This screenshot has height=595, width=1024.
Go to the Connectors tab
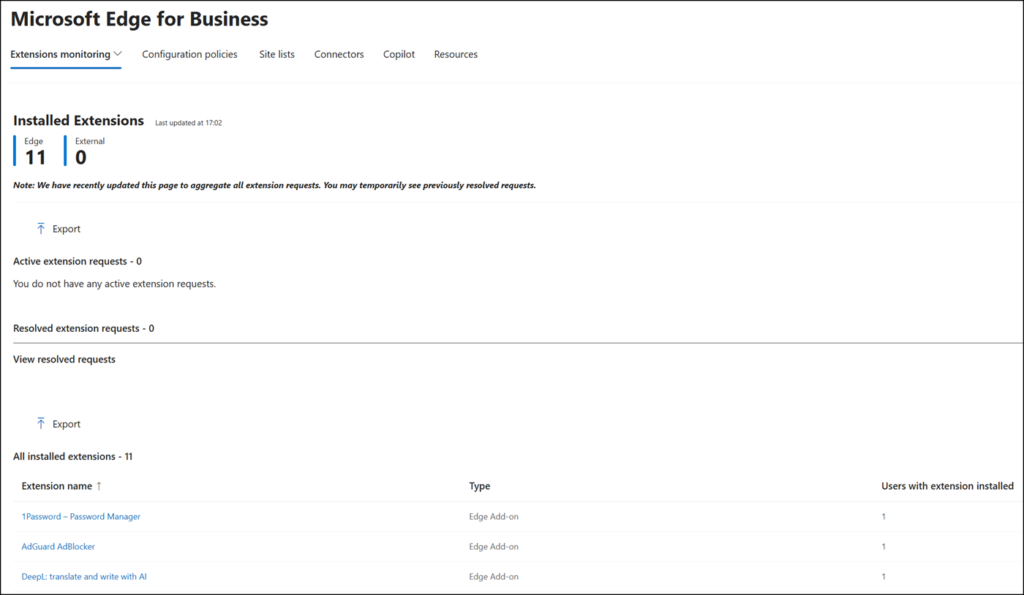click(339, 54)
